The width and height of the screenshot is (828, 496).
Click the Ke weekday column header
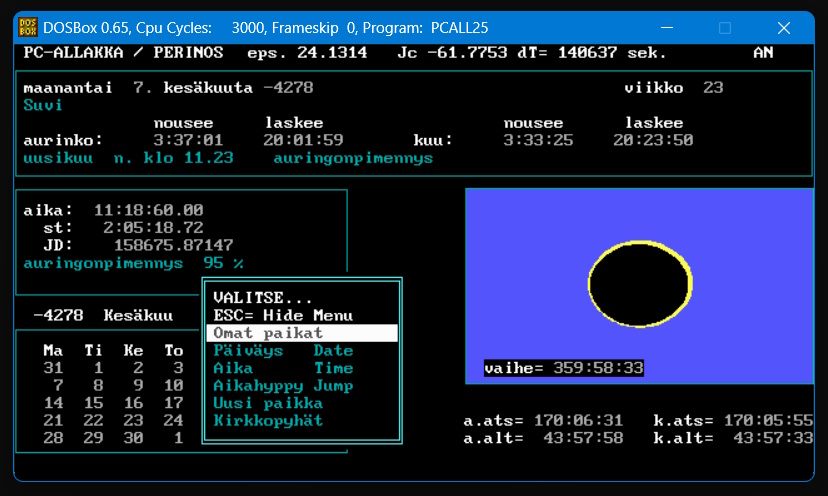133,350
